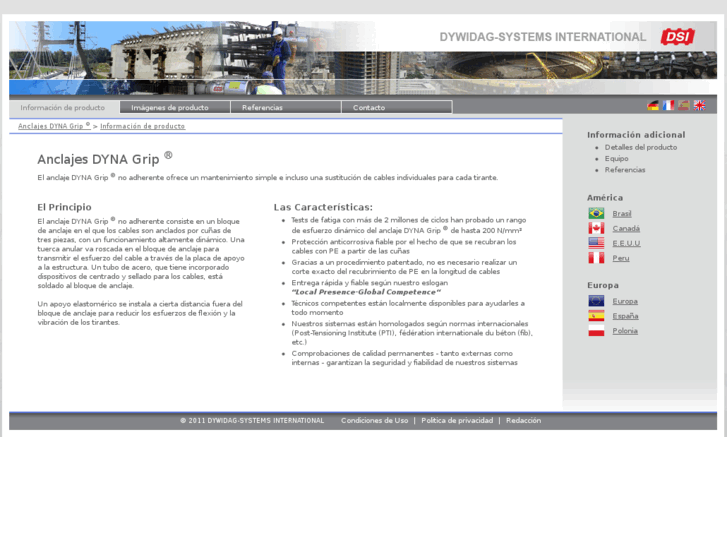
Task: Click the European Union flag icon
Action: pos(596,301)
